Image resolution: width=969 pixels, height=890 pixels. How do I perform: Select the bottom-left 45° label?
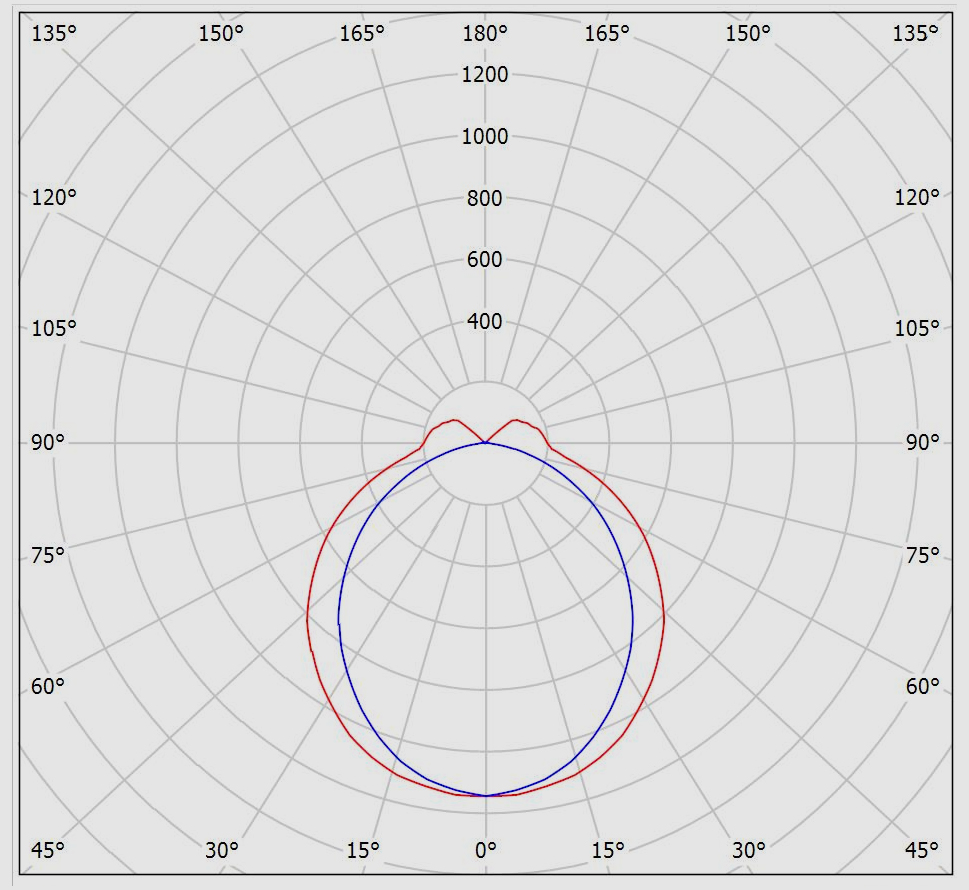click(x=48, y=850)
